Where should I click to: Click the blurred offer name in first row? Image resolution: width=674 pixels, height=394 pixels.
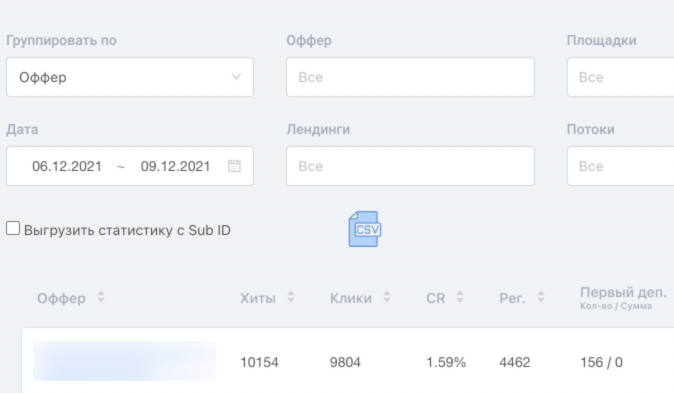[x=124, y=361]
